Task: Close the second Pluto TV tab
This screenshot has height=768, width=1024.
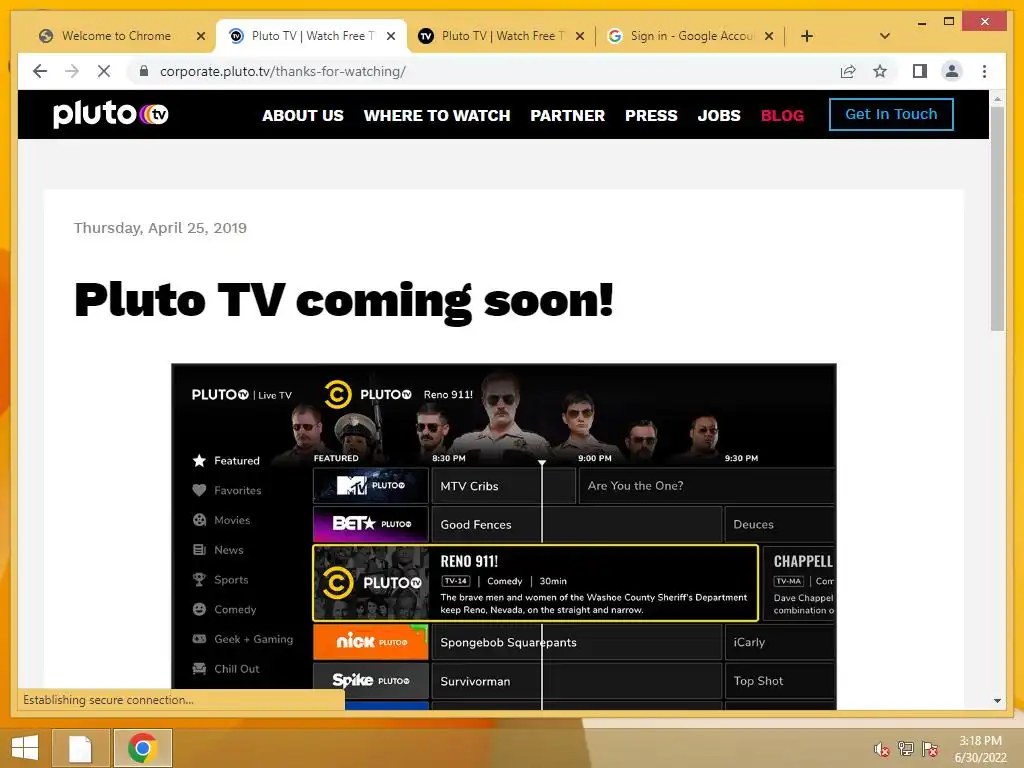Action: click(580, 36)
